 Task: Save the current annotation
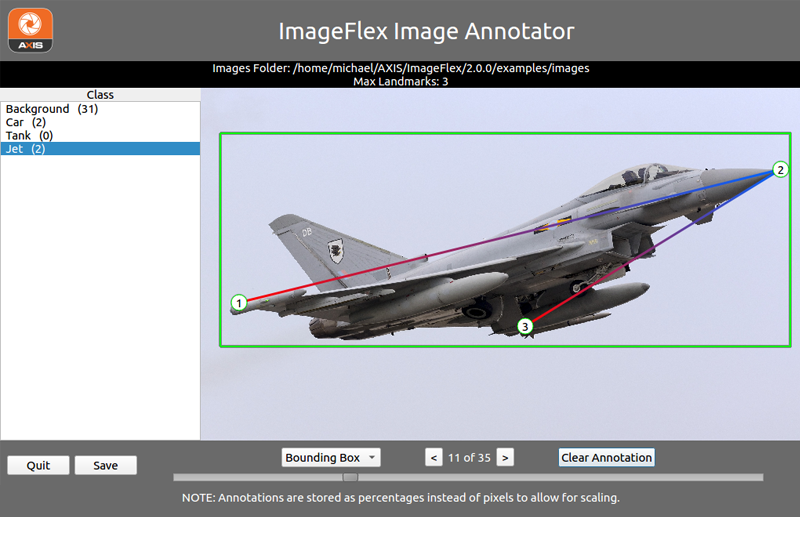pyautogui.click(x=106, y=465)
